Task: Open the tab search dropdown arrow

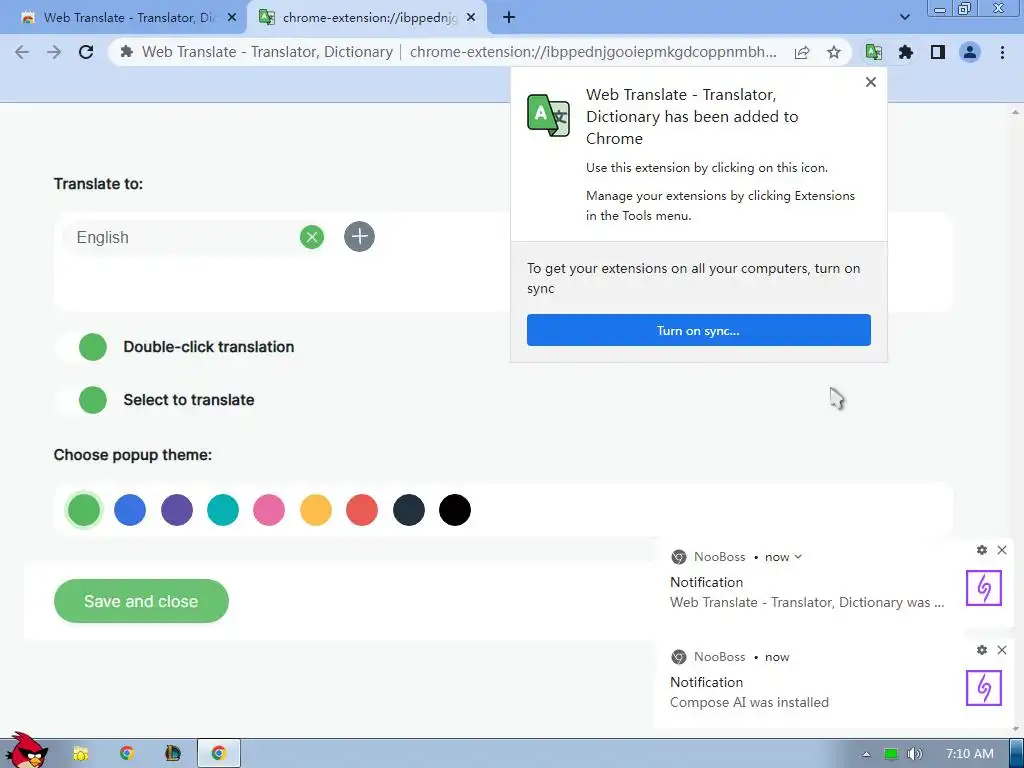Action: coord(904,17)
